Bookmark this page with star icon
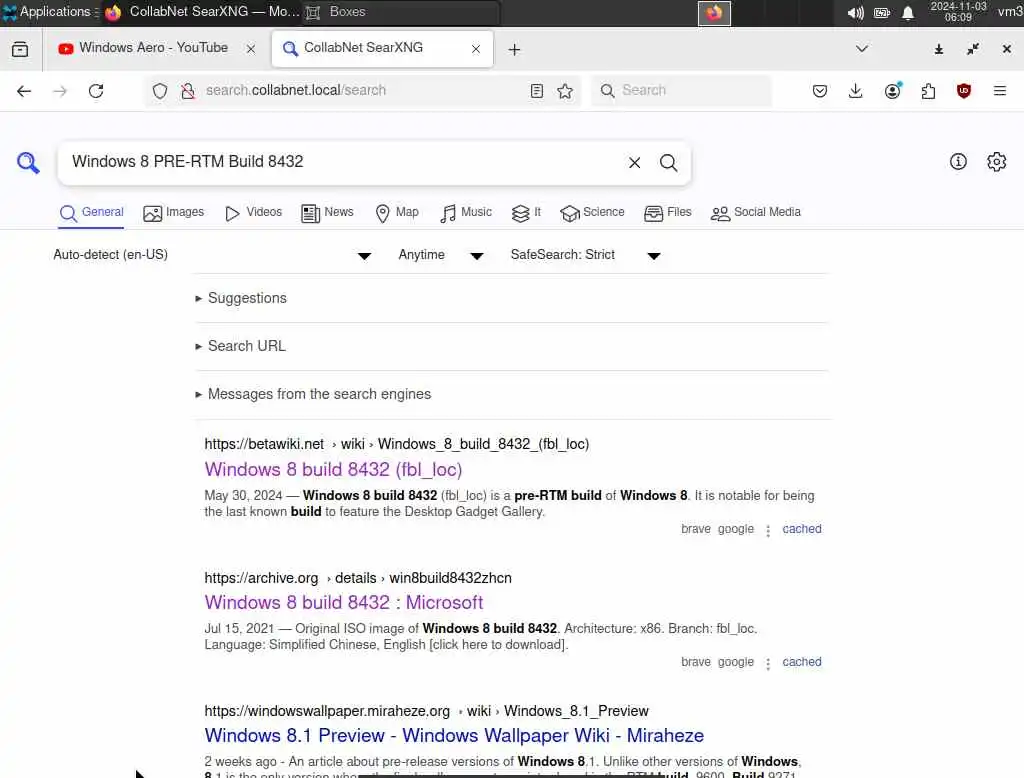 click(x=565, y=91)
